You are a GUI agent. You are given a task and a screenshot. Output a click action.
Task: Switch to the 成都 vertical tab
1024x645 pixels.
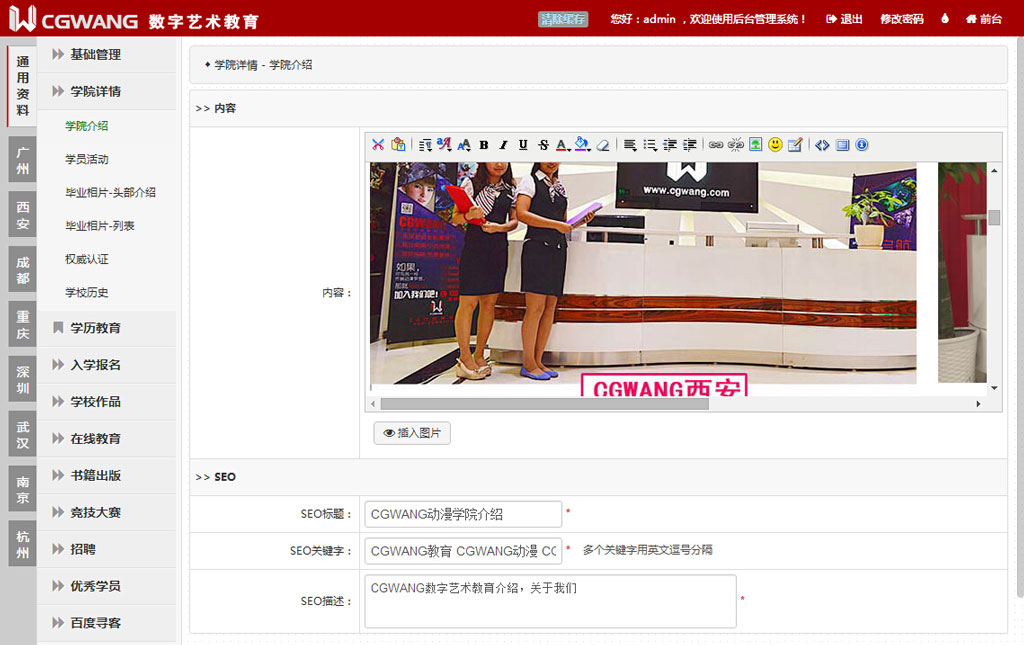point(22,270)
